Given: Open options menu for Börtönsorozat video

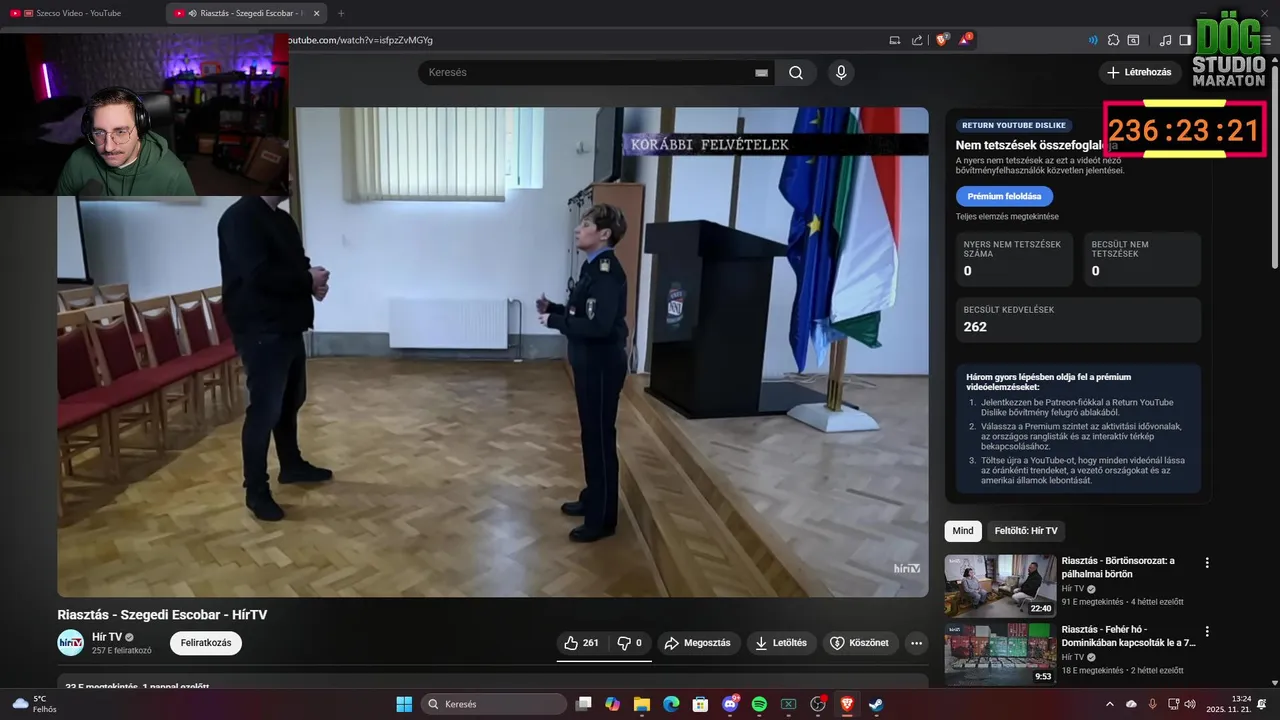Looking at the screenshot, I should pos(1207,563).
